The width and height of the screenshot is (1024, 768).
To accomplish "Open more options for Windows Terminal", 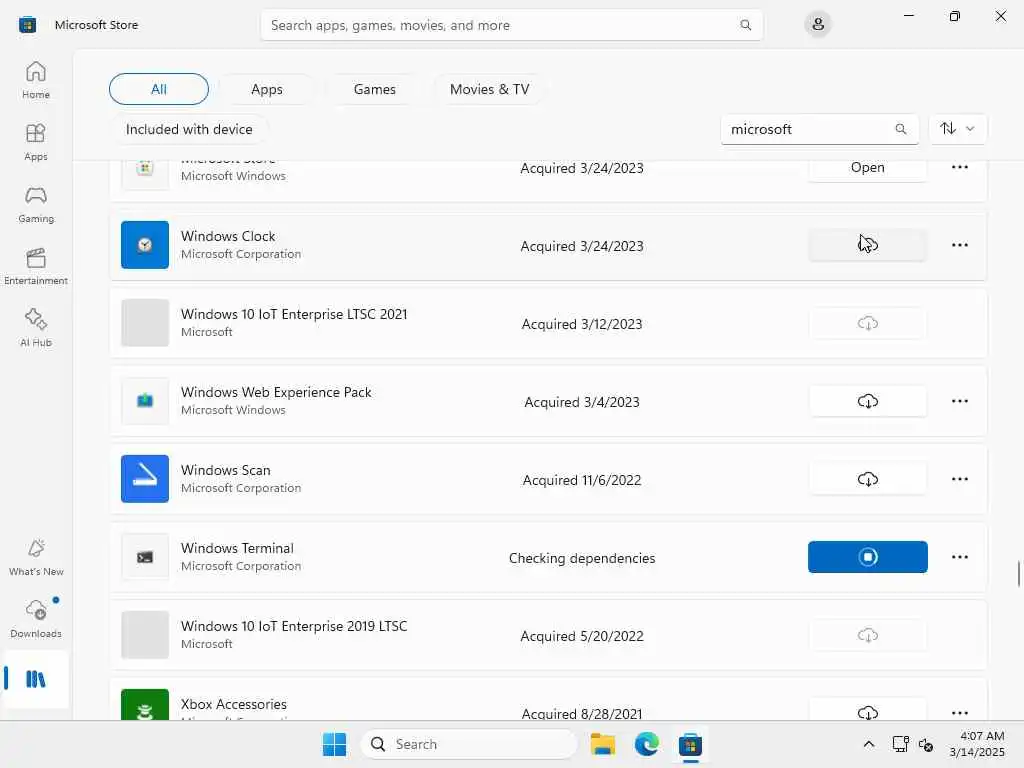I will (959, 557).
